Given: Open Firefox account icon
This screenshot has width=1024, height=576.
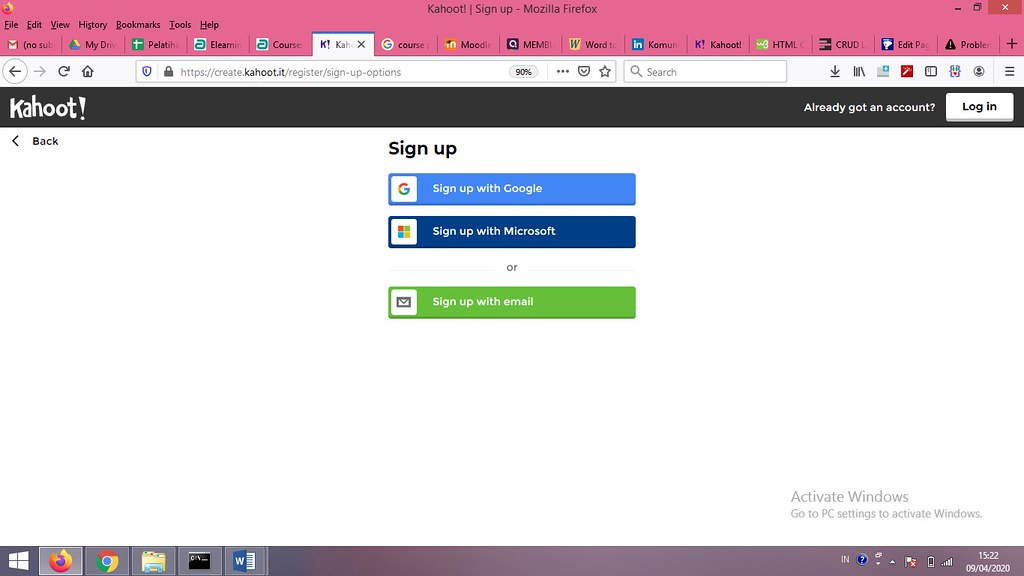Looking at the screenshot, I should (x=978, y=72).
